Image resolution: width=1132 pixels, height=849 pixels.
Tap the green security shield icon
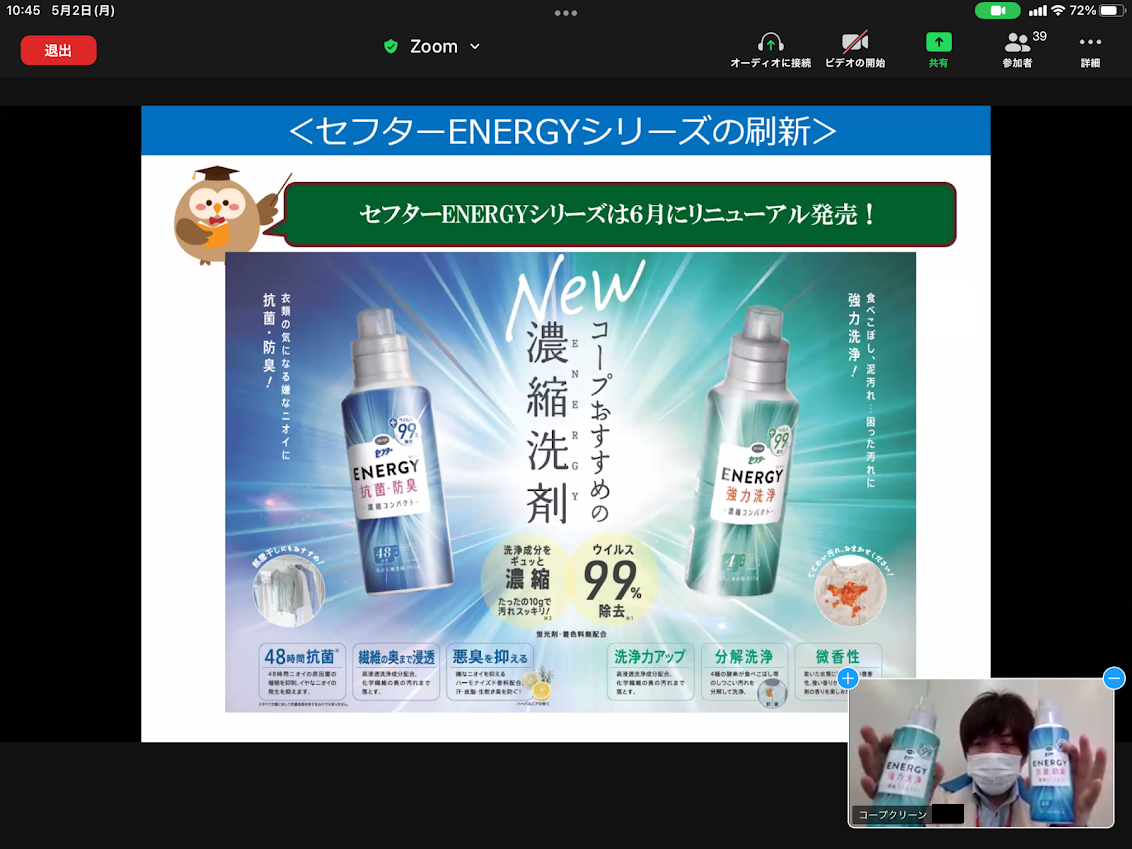(x=391, y=46)
